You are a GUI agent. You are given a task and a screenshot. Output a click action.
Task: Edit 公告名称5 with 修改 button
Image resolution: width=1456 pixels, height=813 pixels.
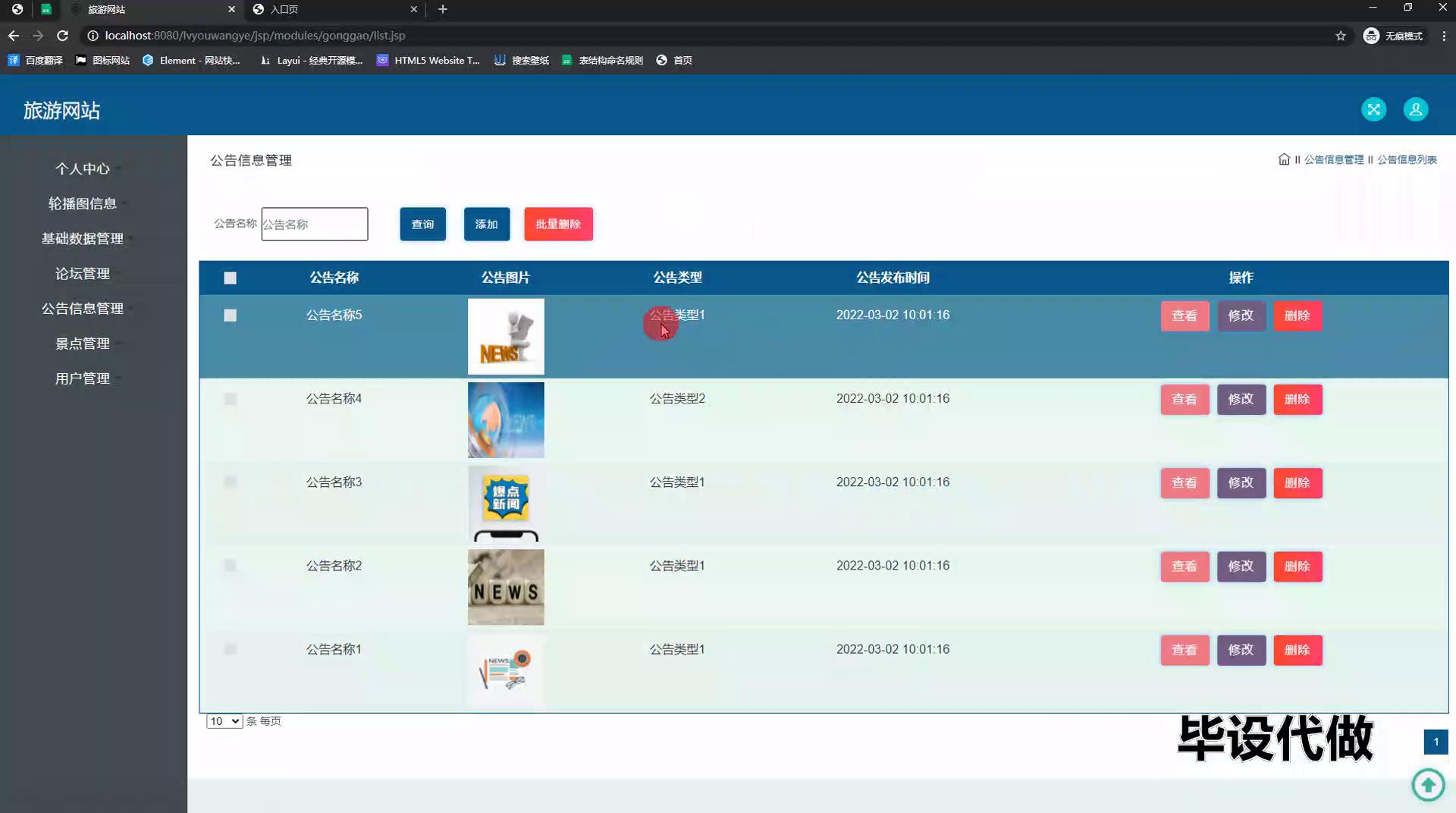pyautogui.click(x=1241, y=315)
